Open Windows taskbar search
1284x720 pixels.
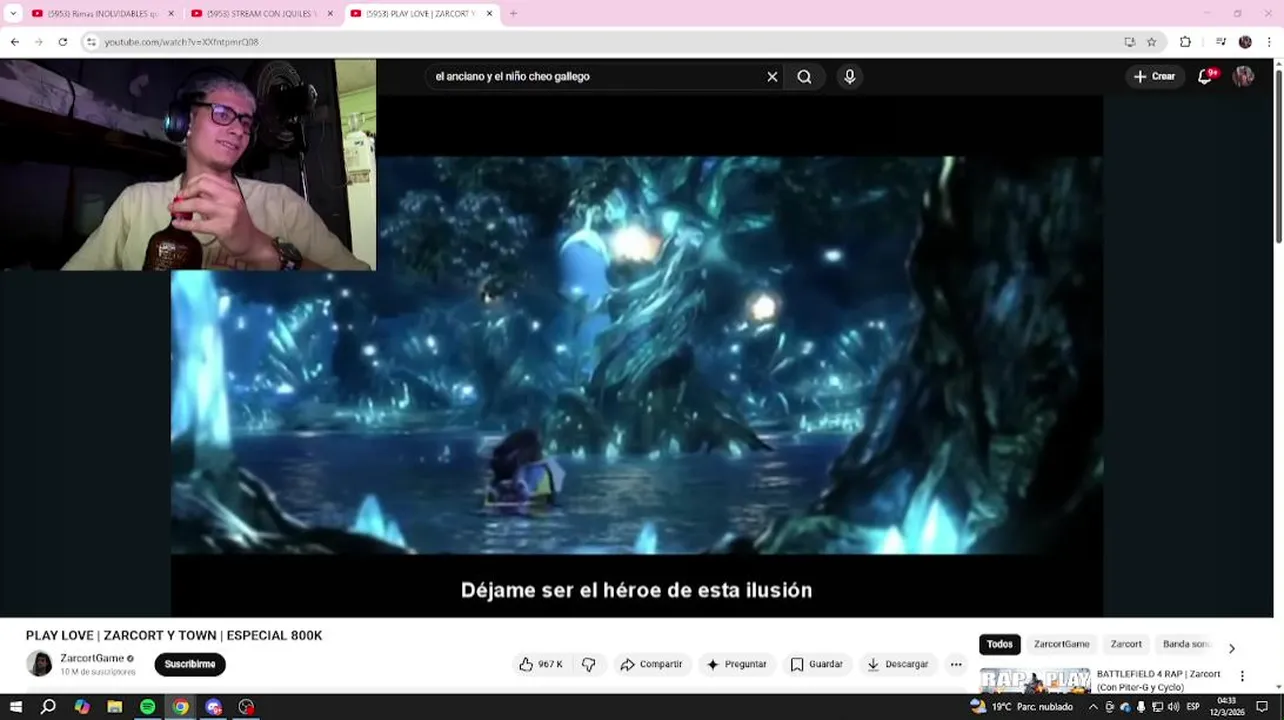tap(48, 707)
